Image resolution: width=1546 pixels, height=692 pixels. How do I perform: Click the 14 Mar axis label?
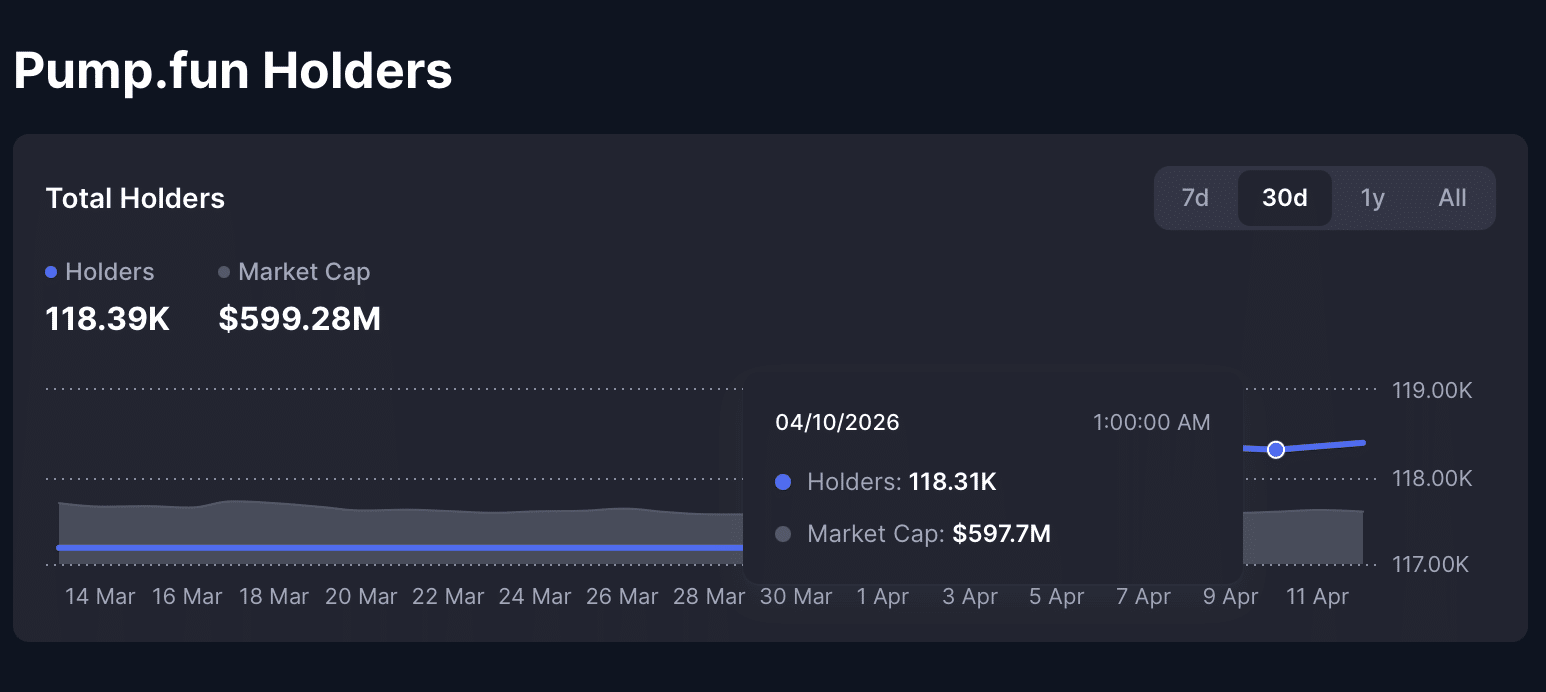(x=99, y=596)
